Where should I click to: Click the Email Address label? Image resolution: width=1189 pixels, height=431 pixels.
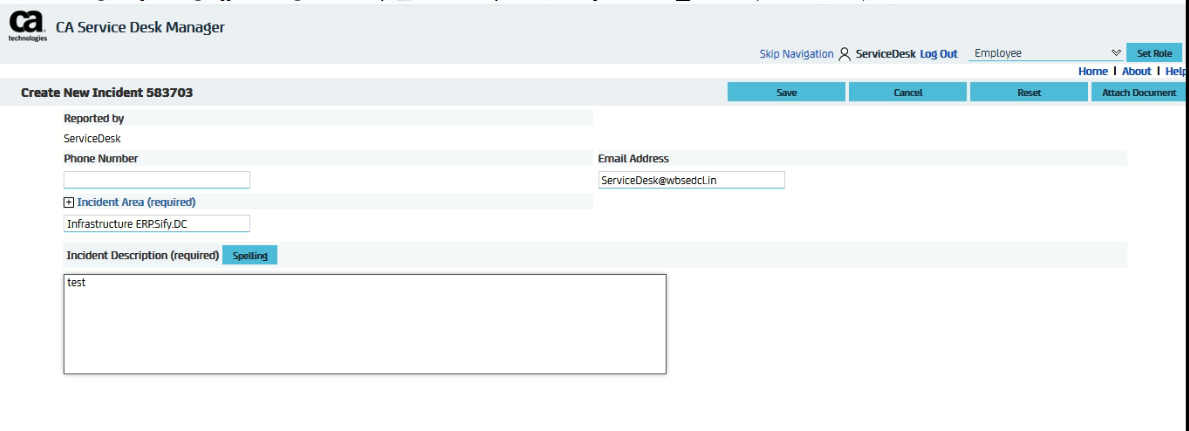634,159
